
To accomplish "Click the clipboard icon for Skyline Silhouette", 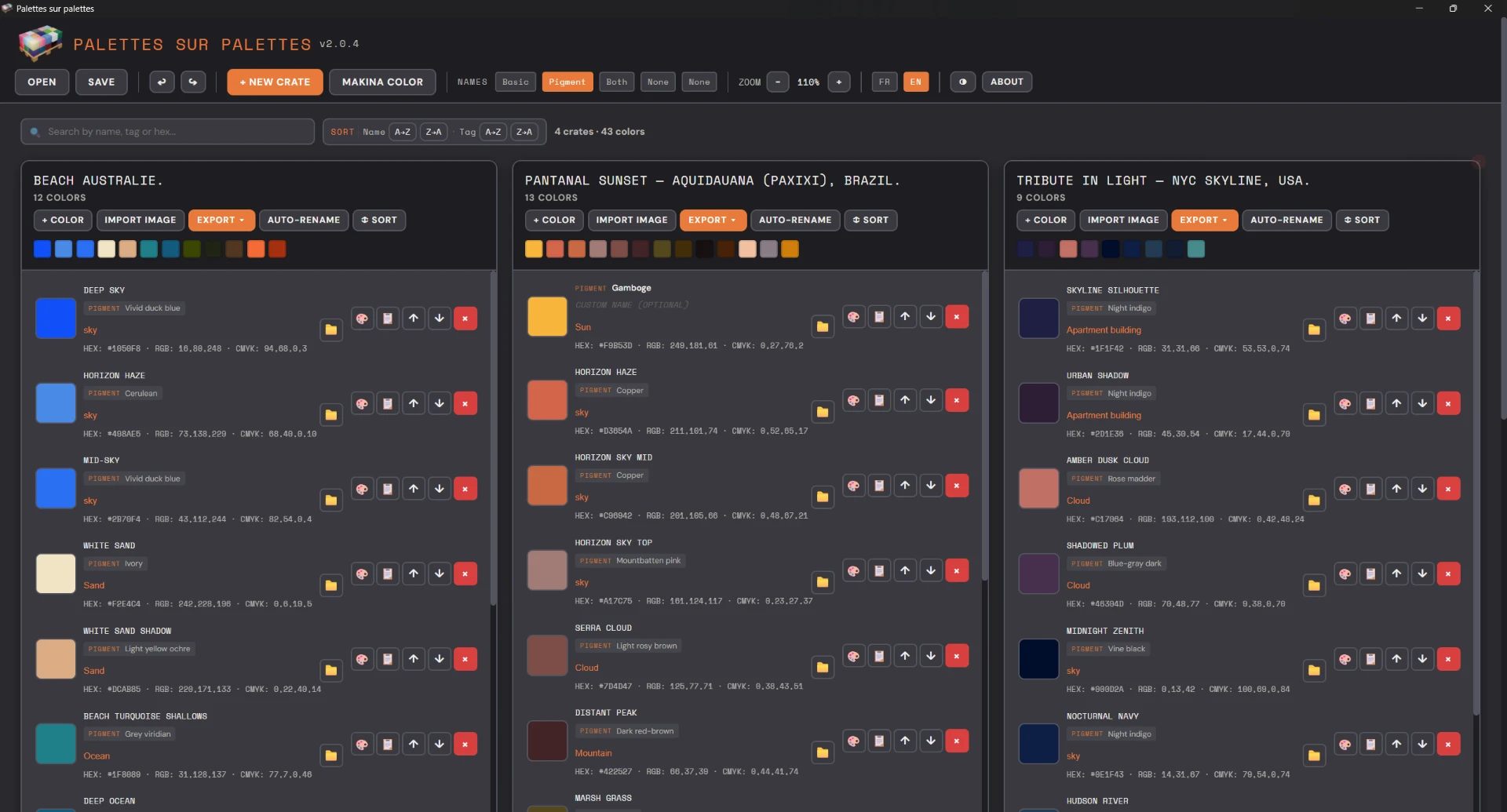I will point(1371,319).
